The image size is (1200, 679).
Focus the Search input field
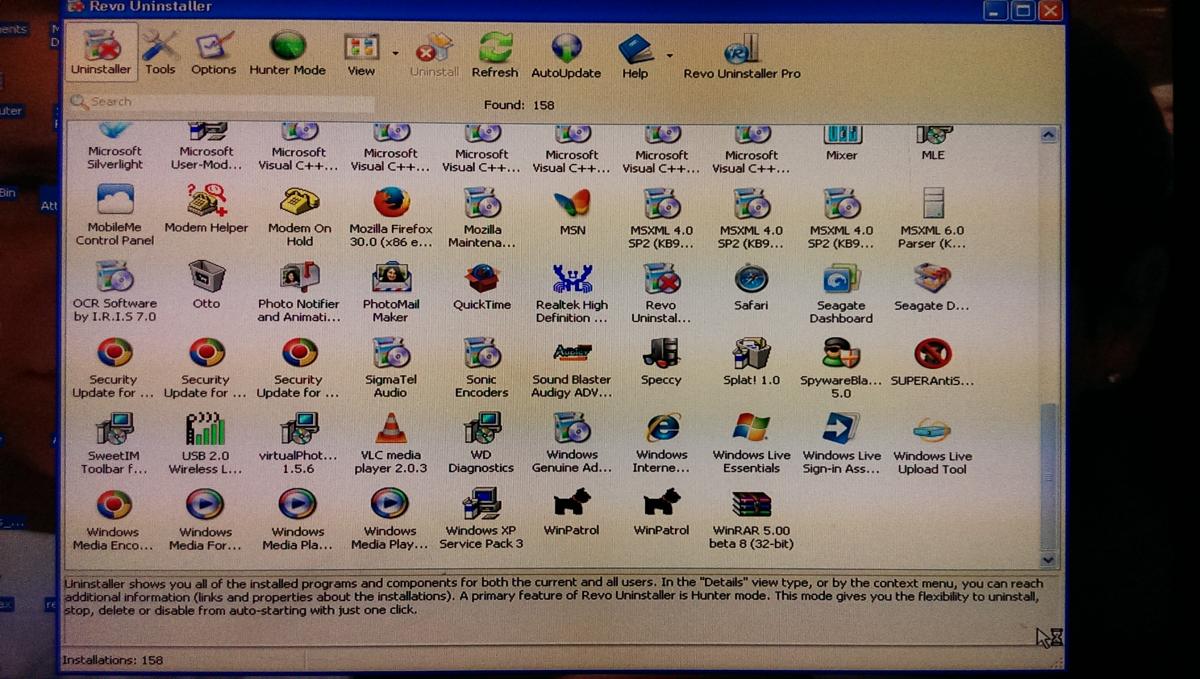222,102
